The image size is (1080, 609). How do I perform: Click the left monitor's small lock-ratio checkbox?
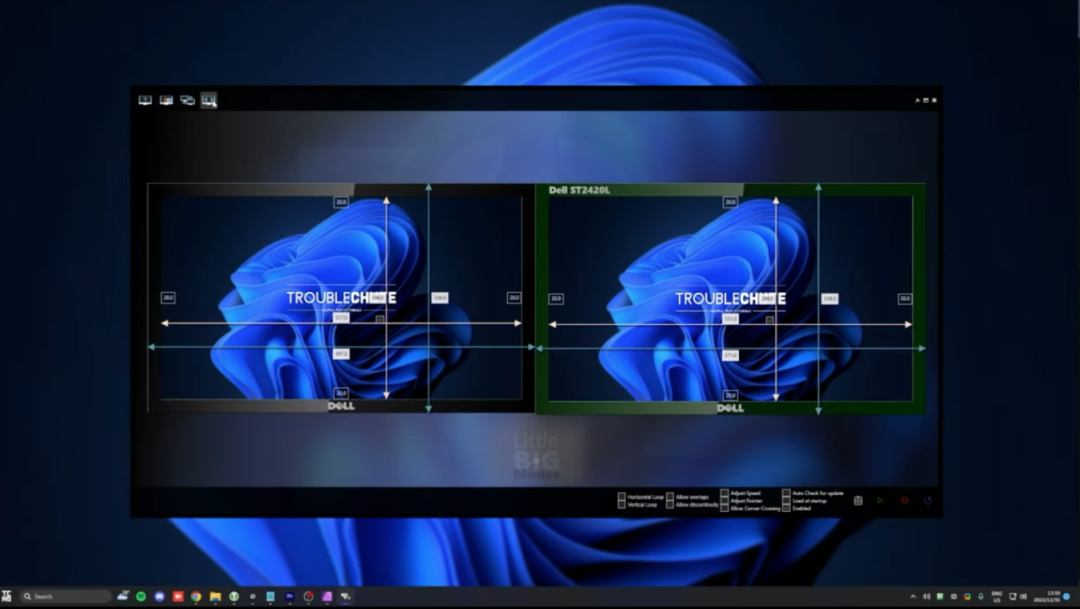tap(380, 320)
